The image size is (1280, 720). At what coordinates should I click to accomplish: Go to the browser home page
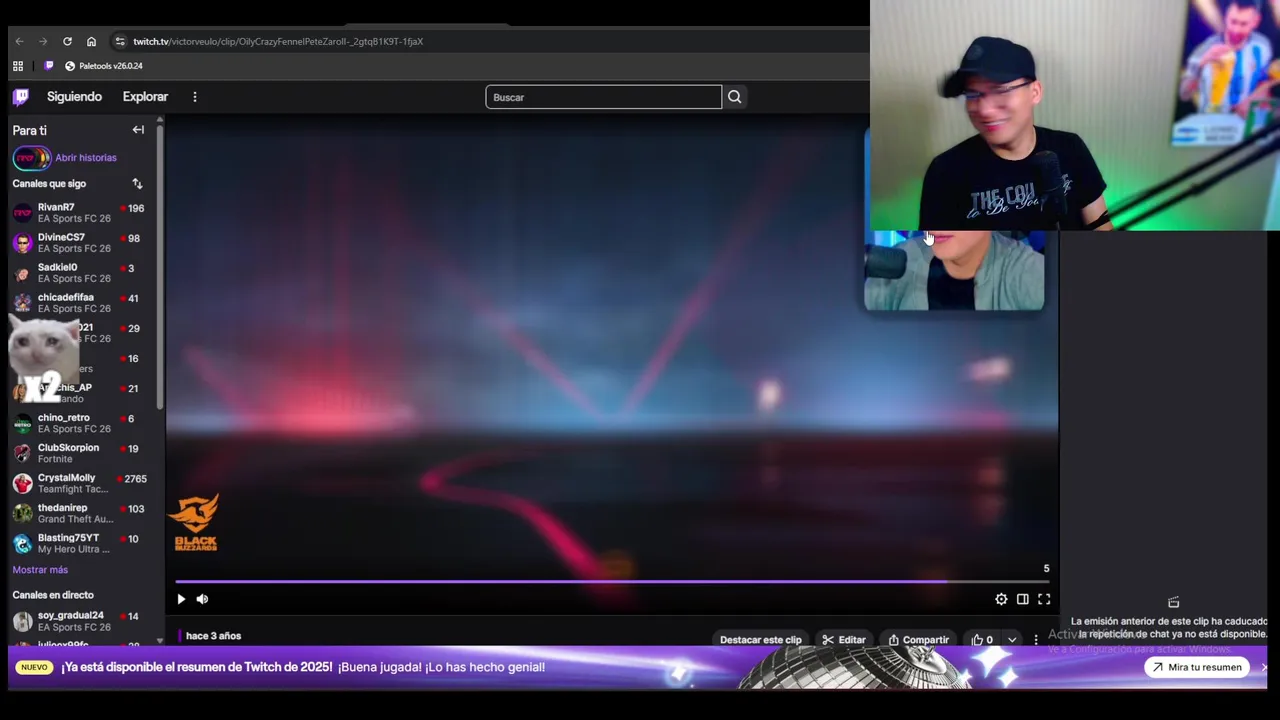(91, 41)
